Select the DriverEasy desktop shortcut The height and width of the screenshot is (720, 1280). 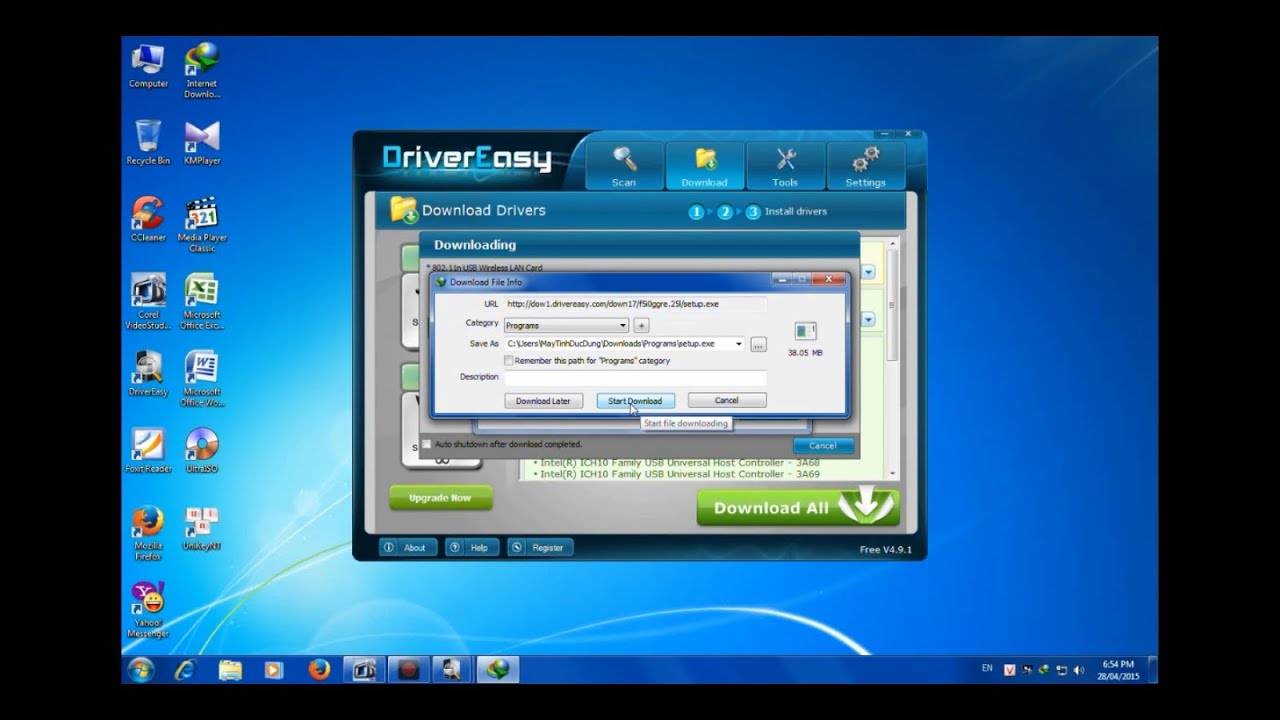pyautogui.click(x=148, y=373)
